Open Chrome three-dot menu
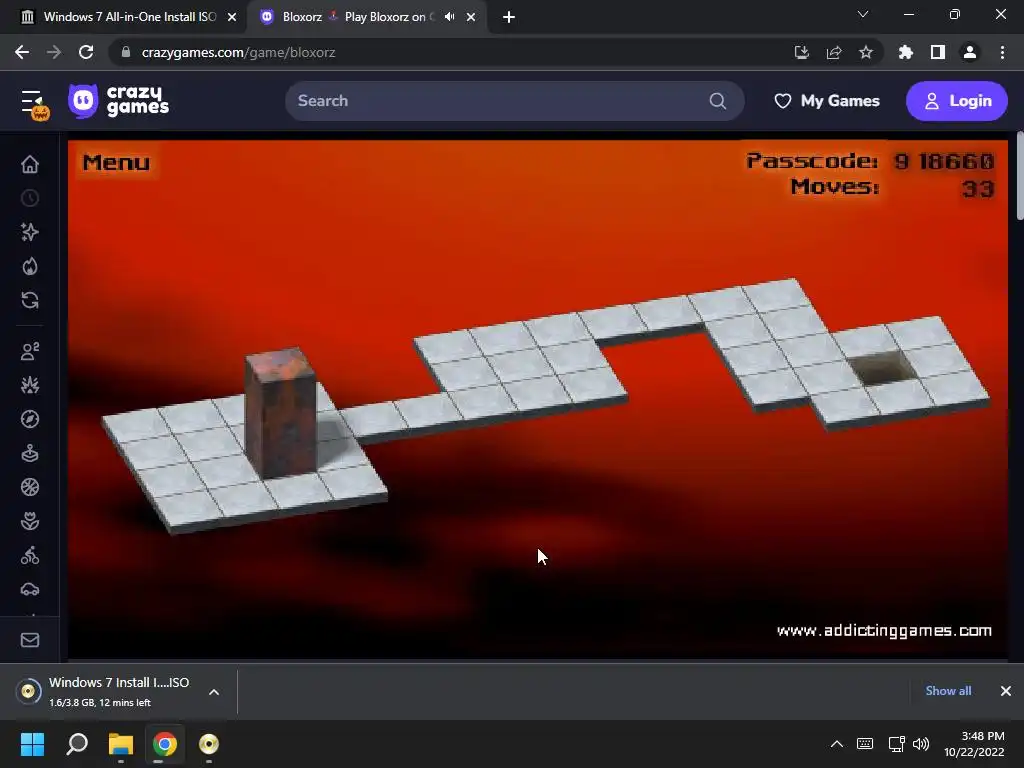 1002,52
